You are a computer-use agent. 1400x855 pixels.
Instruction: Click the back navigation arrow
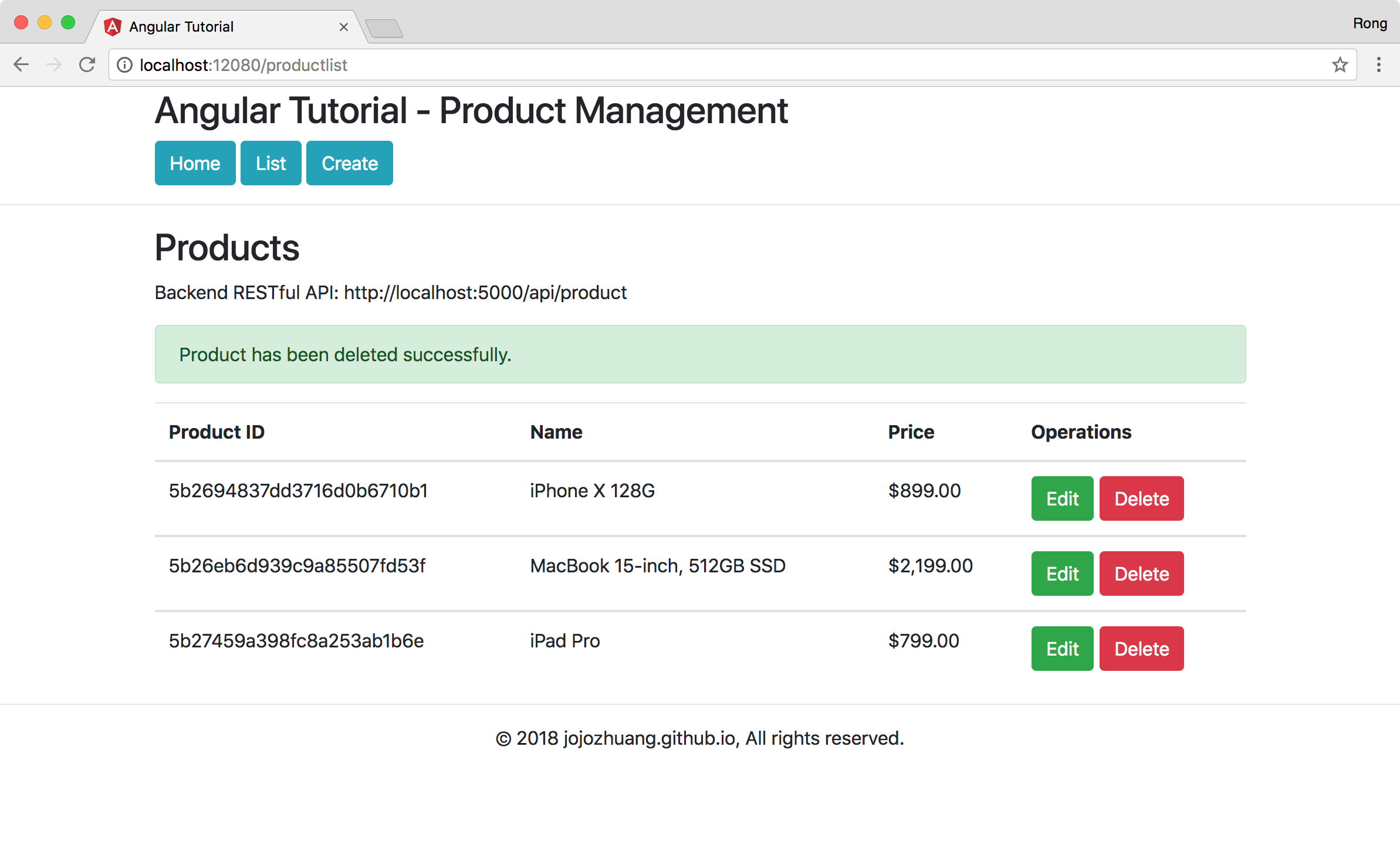coord(21,65)
